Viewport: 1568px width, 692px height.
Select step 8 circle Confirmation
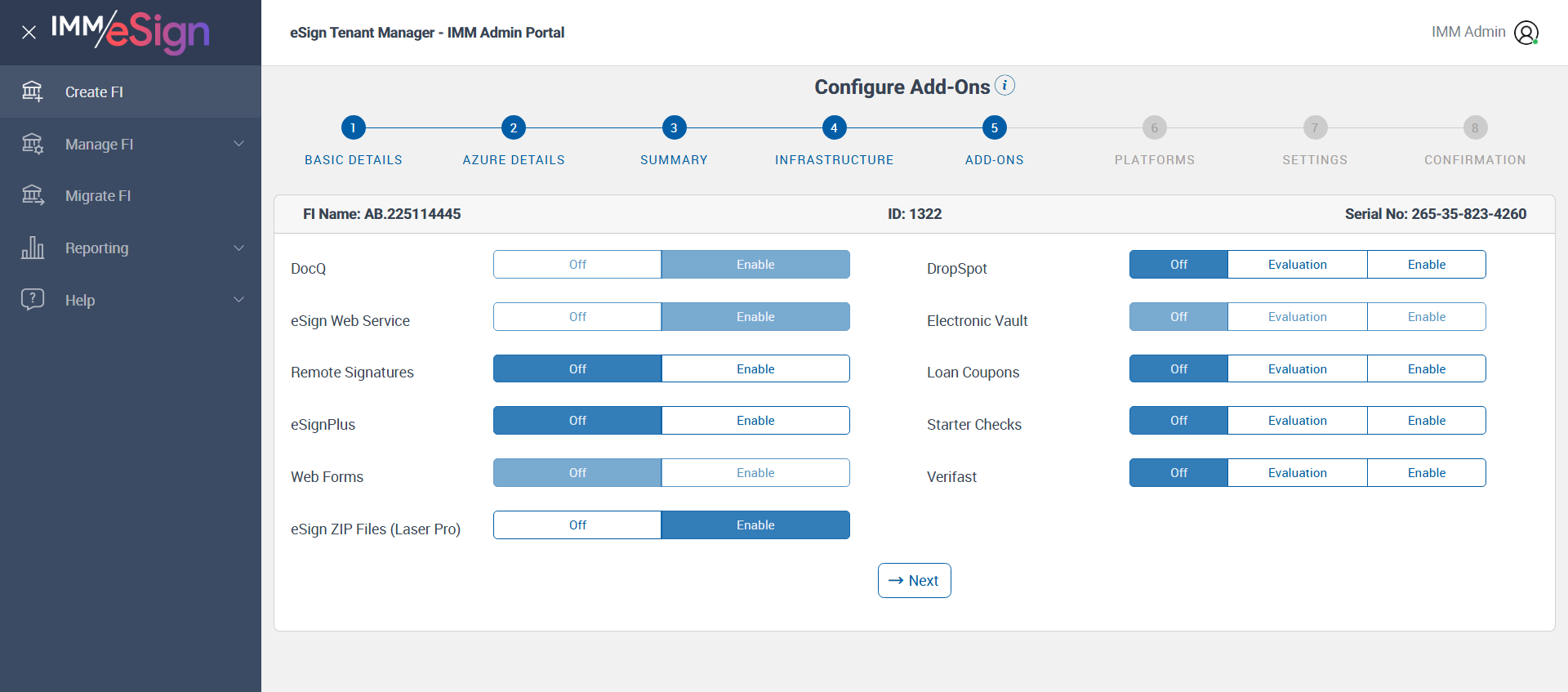(1475, 127)
